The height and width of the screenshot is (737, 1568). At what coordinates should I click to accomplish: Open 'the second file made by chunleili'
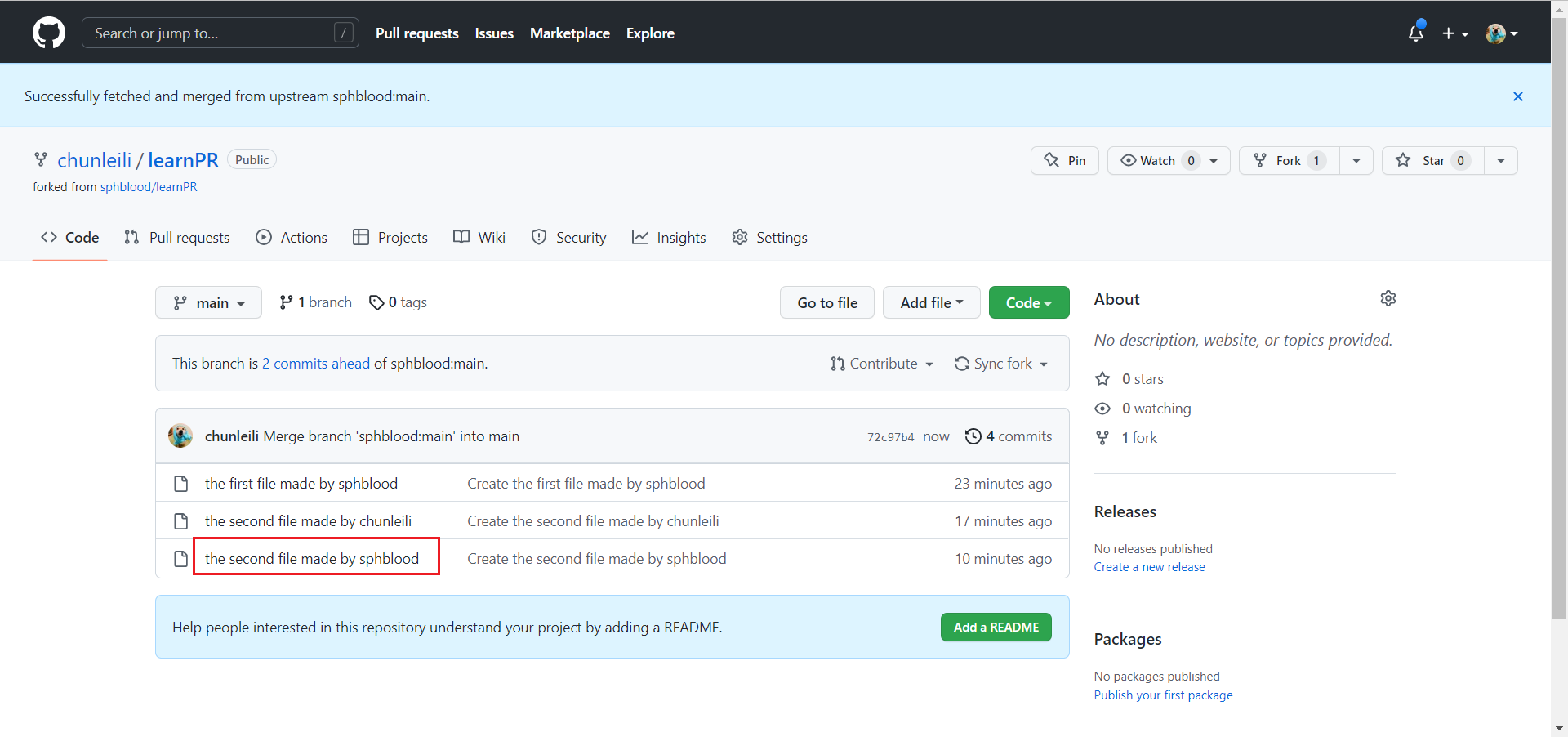point(308,521)
